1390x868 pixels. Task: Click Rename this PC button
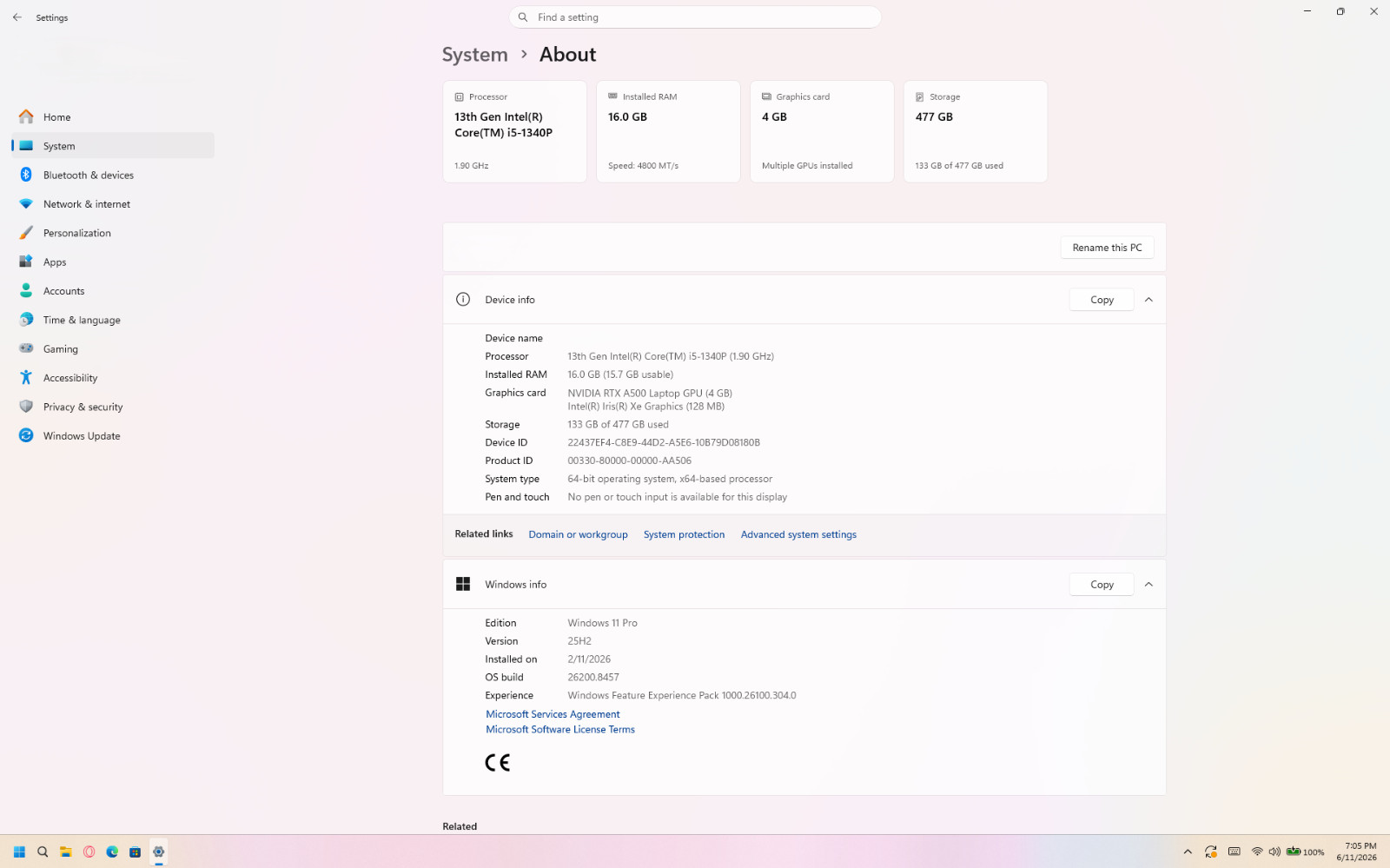(1107, 248)
